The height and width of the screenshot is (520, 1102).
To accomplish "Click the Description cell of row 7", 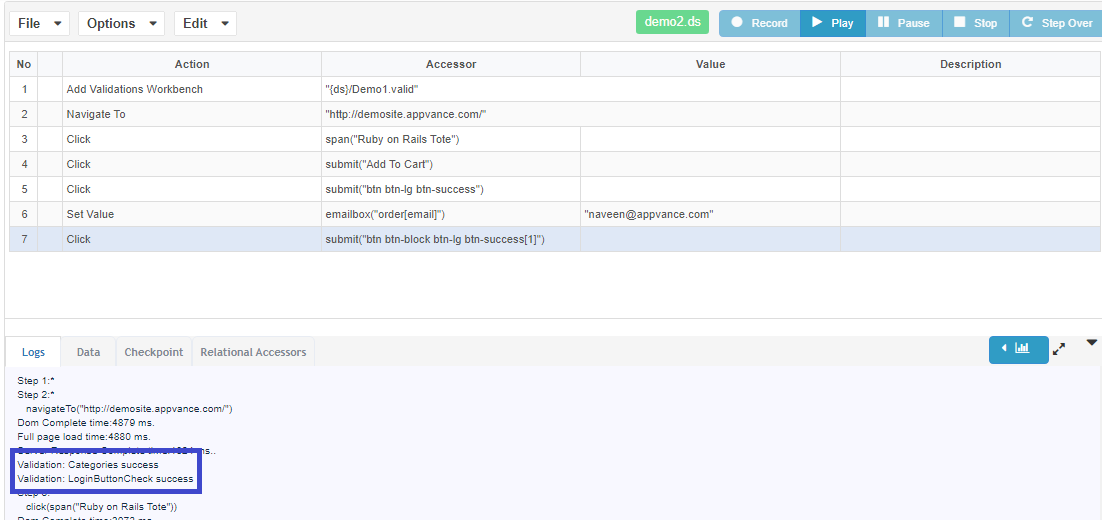I will pyautogui.click(x=971, y=240).
